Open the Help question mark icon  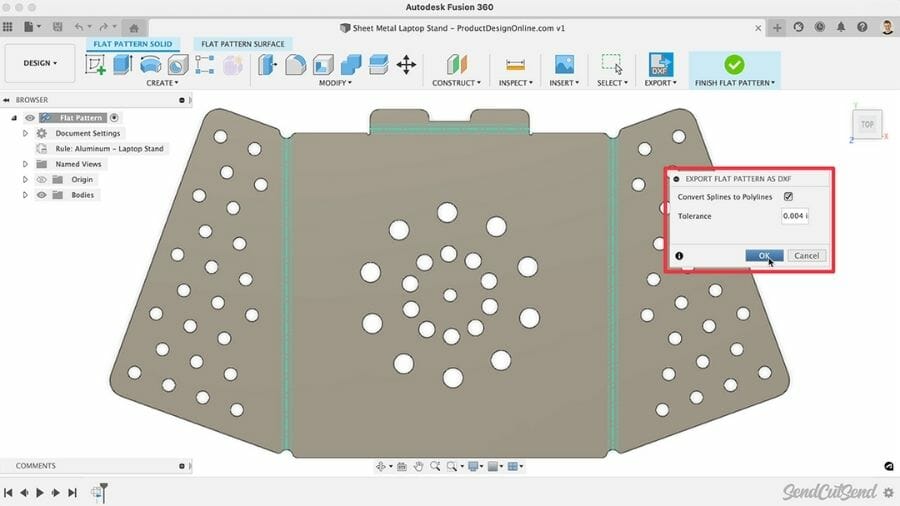(x=862, y=27)
